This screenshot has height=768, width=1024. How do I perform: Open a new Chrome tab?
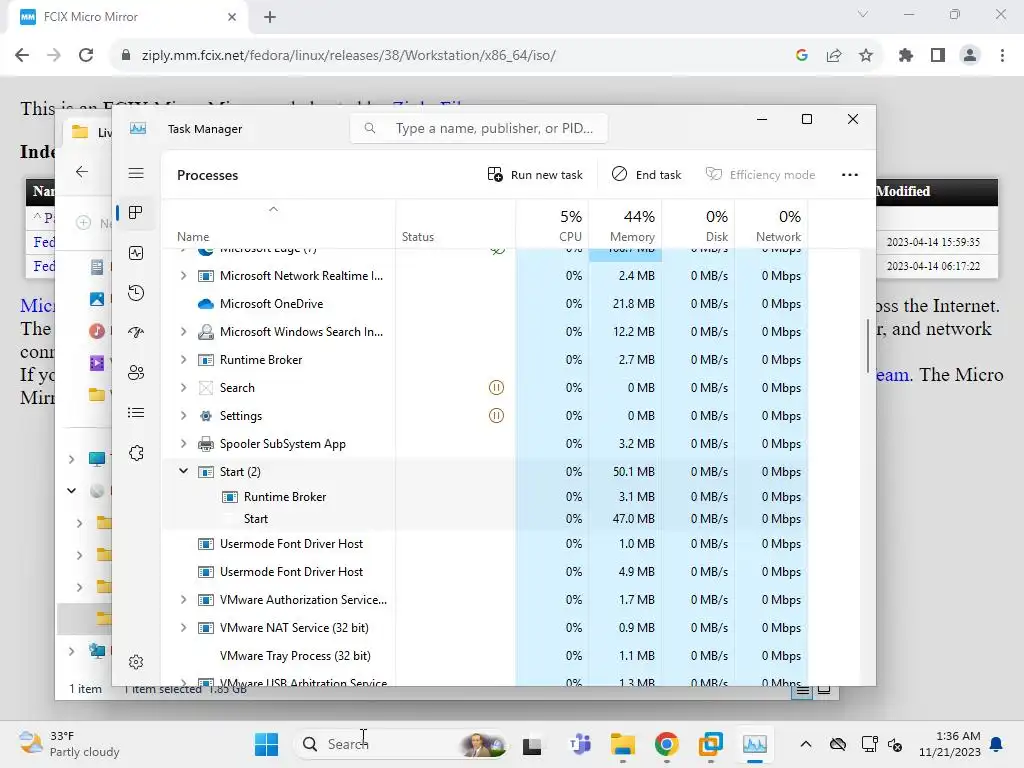point(270,17)
